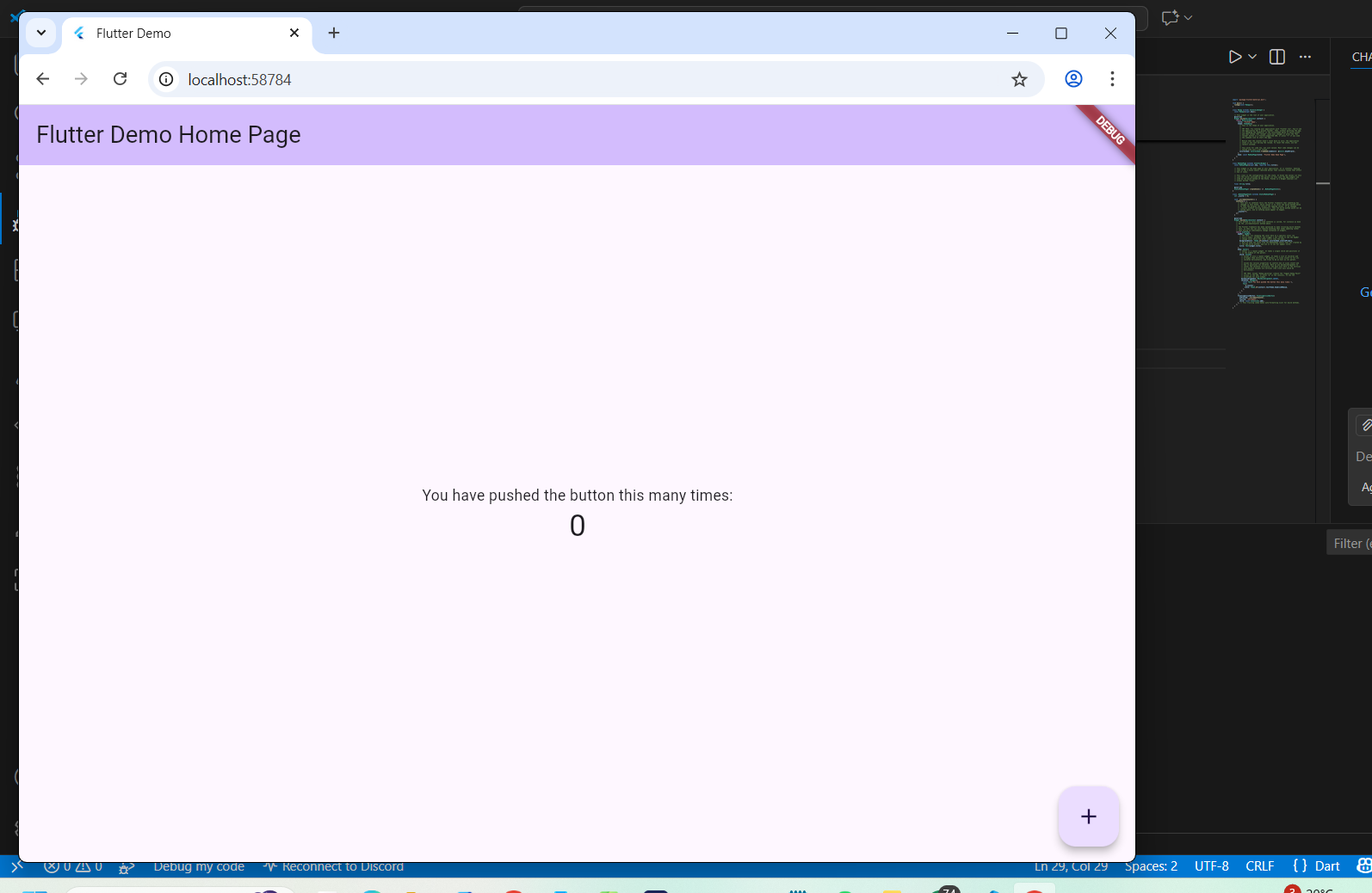Split the VS Code editor
The image size is (1372, 893).
[1277, 57]
